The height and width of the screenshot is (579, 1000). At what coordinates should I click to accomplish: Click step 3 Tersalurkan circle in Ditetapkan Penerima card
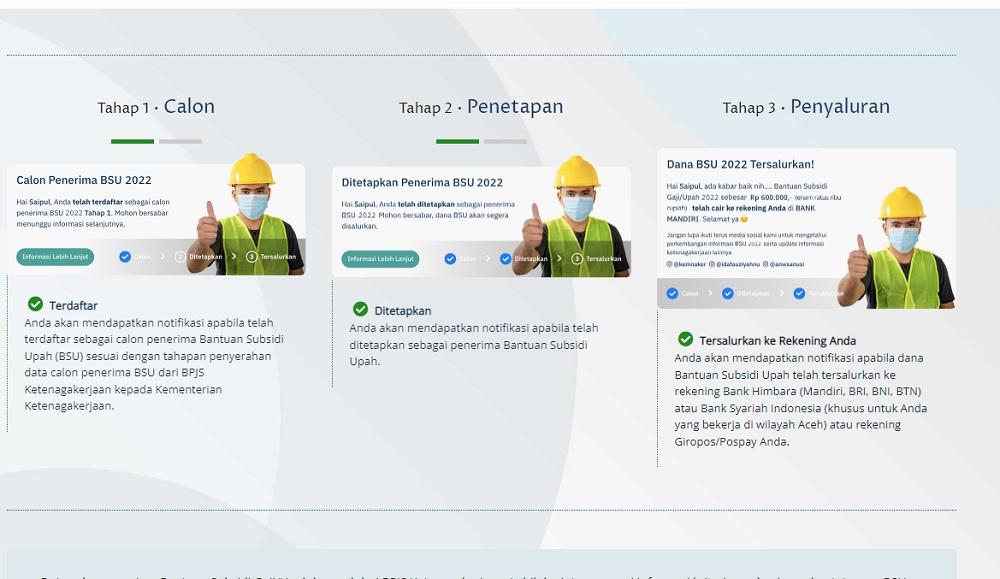click(577, 258)
